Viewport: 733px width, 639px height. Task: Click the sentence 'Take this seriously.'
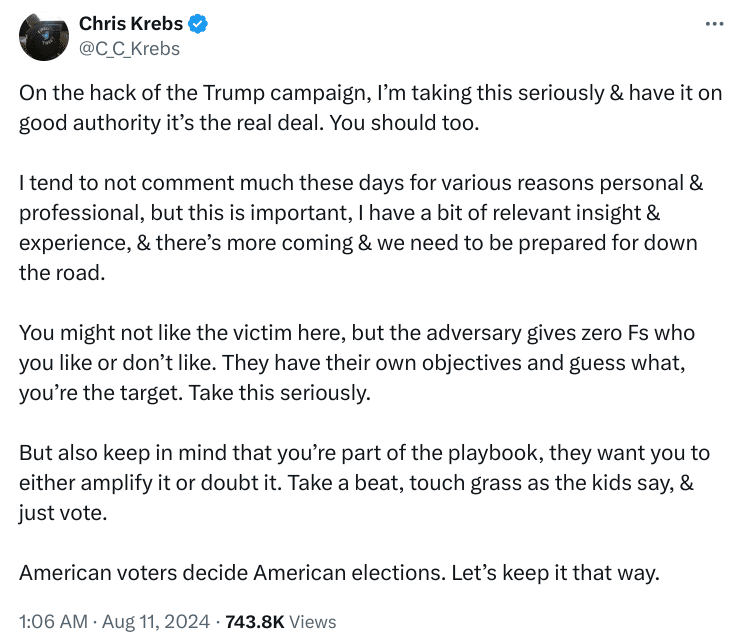tap(280, 393)
